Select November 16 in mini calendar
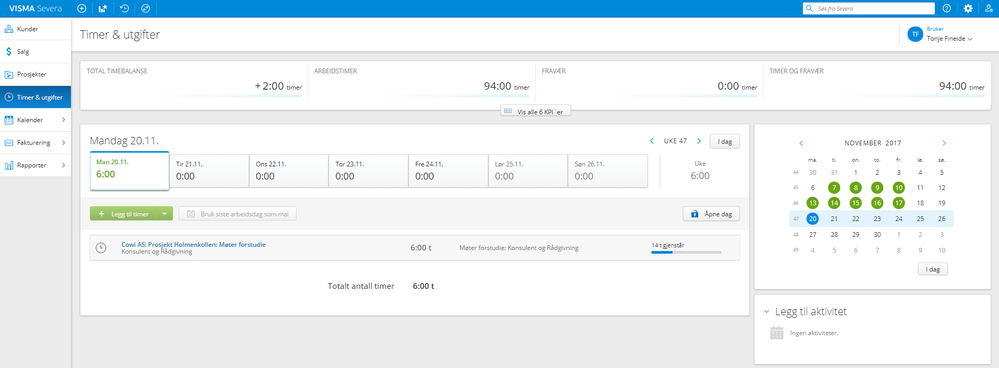The width and height of the screenshot is (999, 368). coord(877,203)
